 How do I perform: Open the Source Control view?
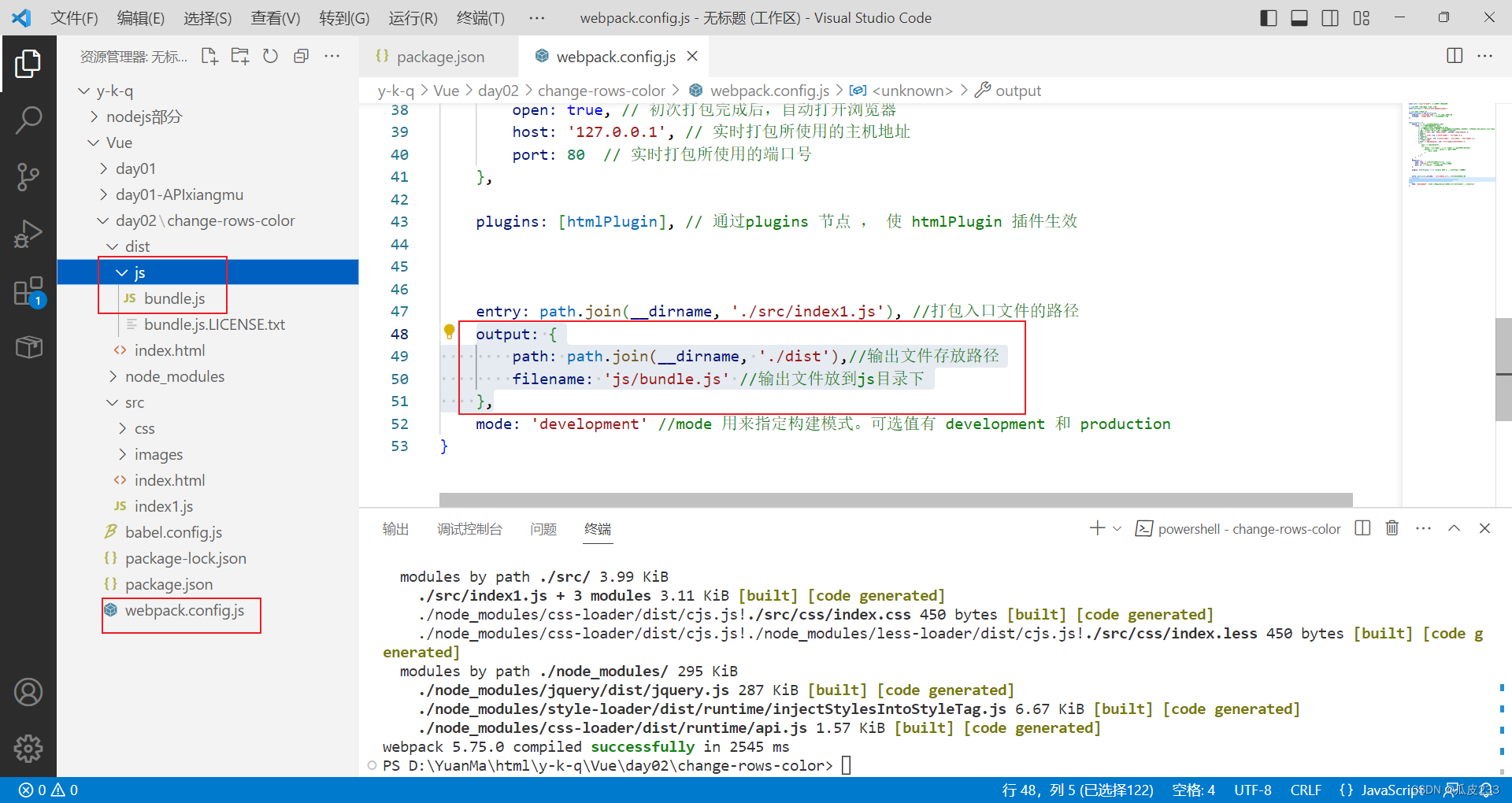point(28,177)
